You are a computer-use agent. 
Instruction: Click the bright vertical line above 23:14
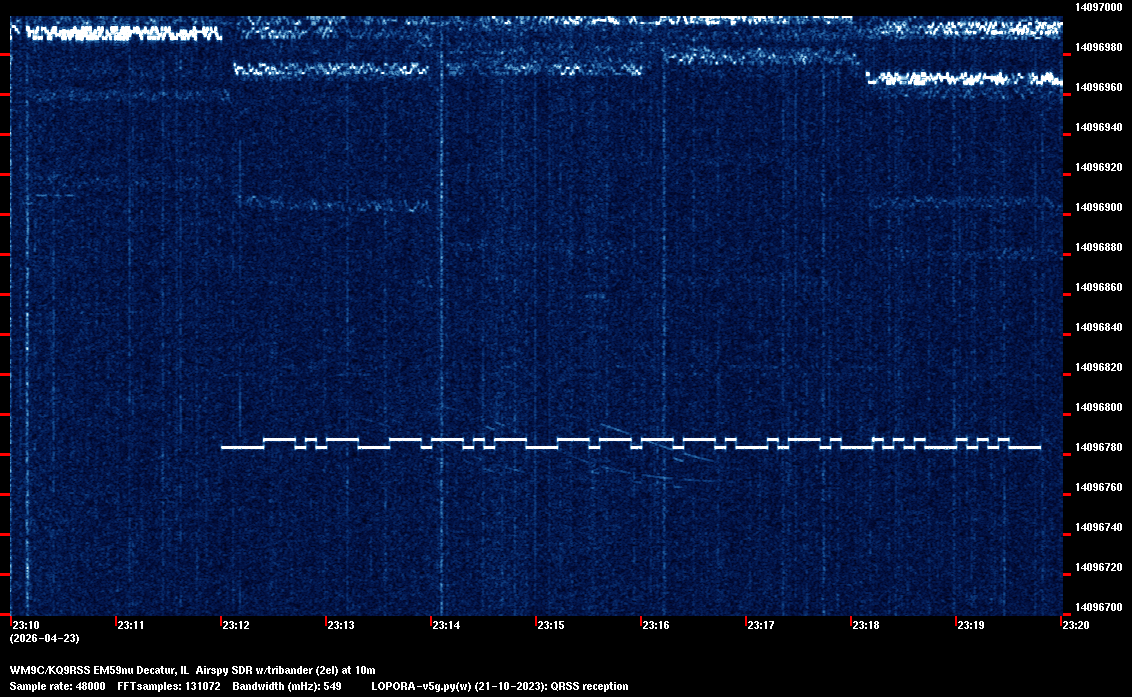click(441, 300)
